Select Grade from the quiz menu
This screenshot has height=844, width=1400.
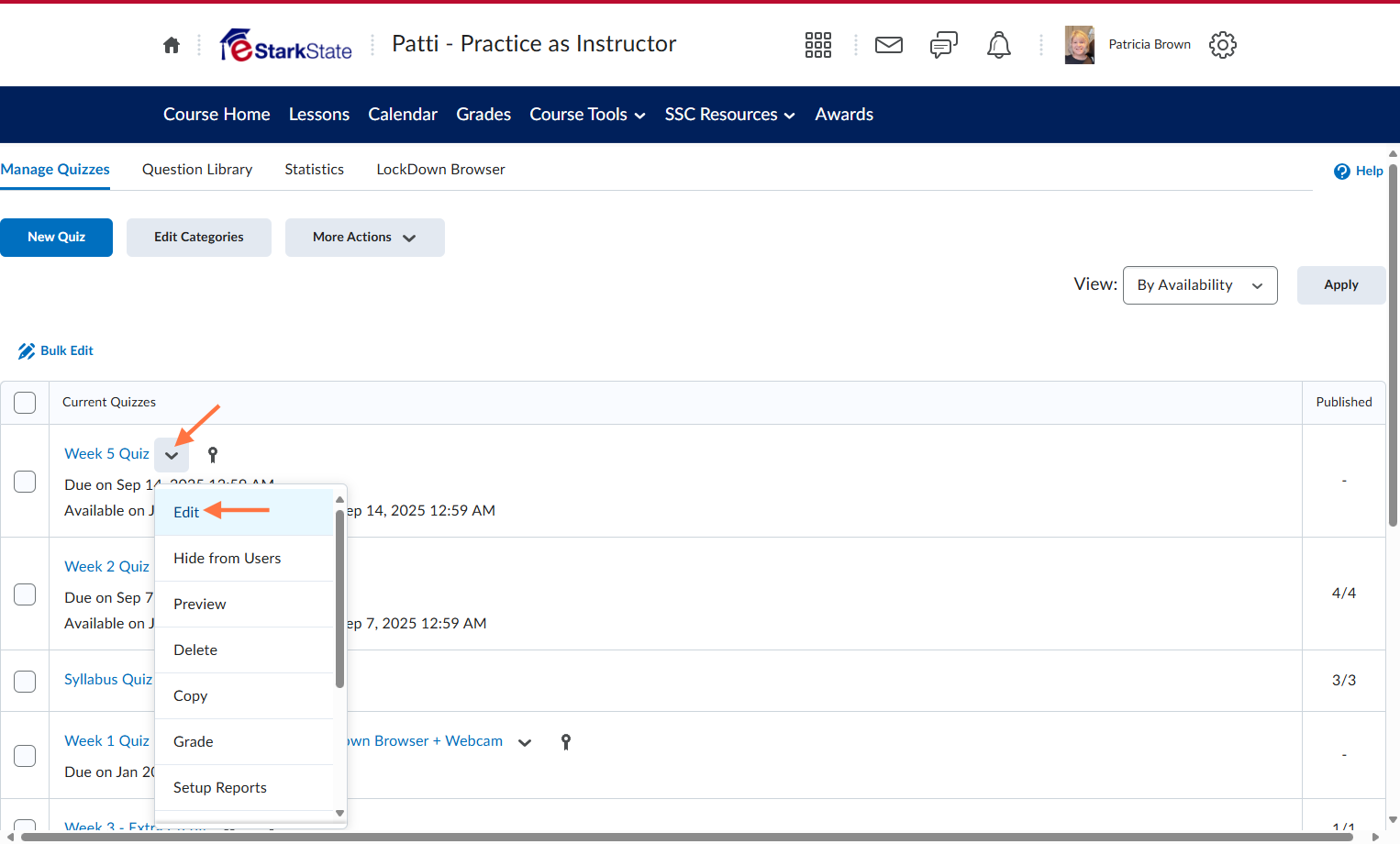coord(244,742)
